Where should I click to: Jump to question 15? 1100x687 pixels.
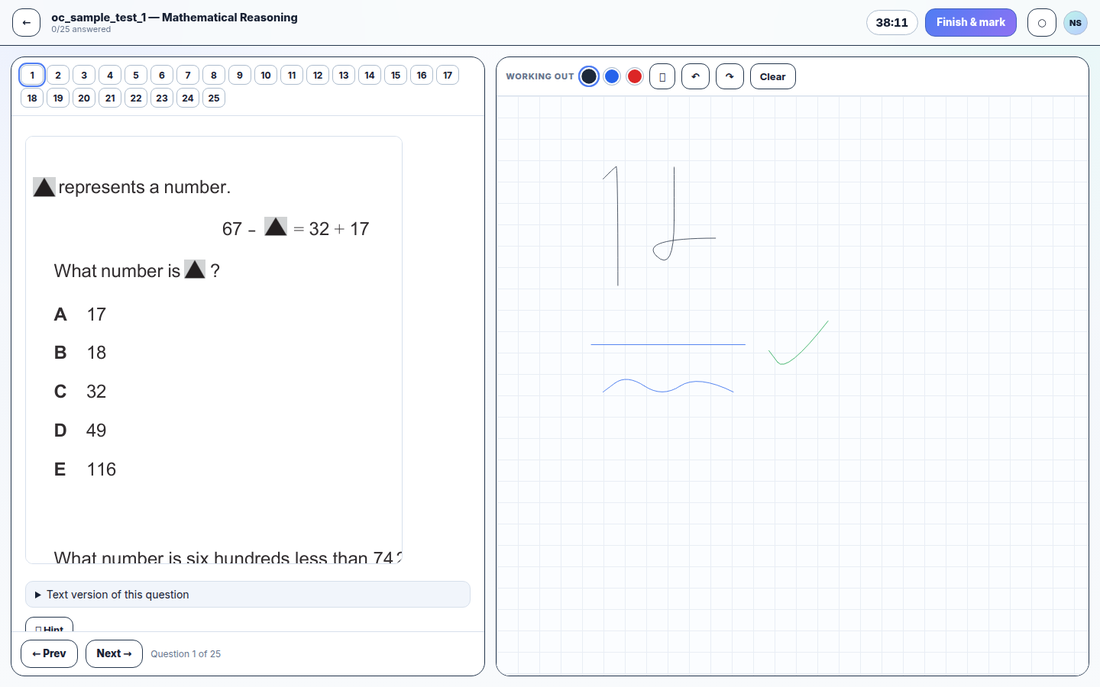396,75
